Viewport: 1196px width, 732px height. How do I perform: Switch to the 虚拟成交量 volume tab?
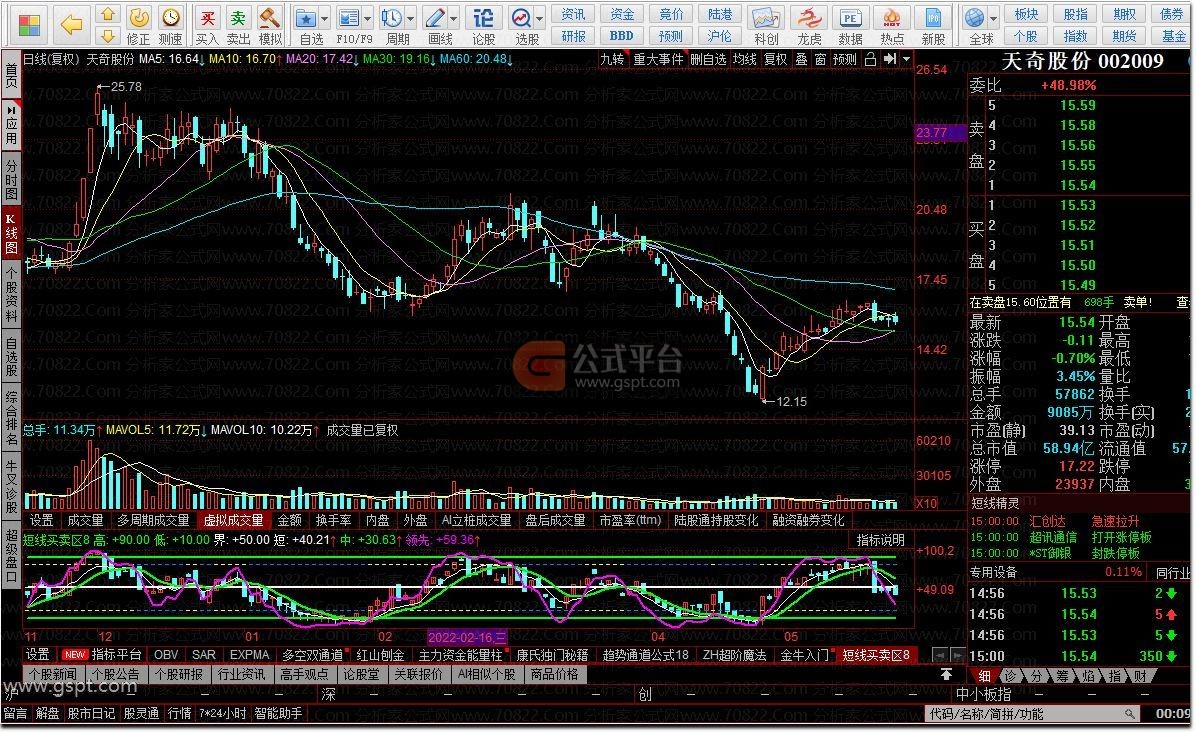coord(233,520)
